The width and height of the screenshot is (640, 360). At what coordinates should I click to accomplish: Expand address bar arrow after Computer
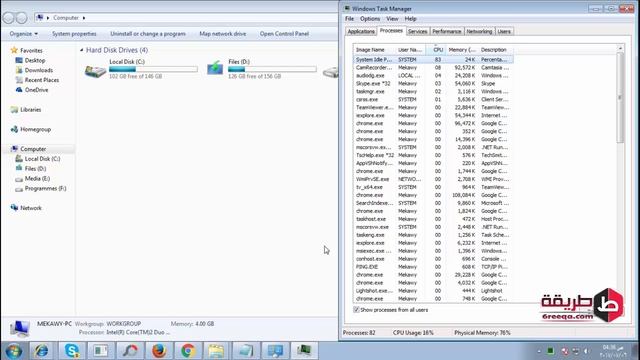(84, 18)
